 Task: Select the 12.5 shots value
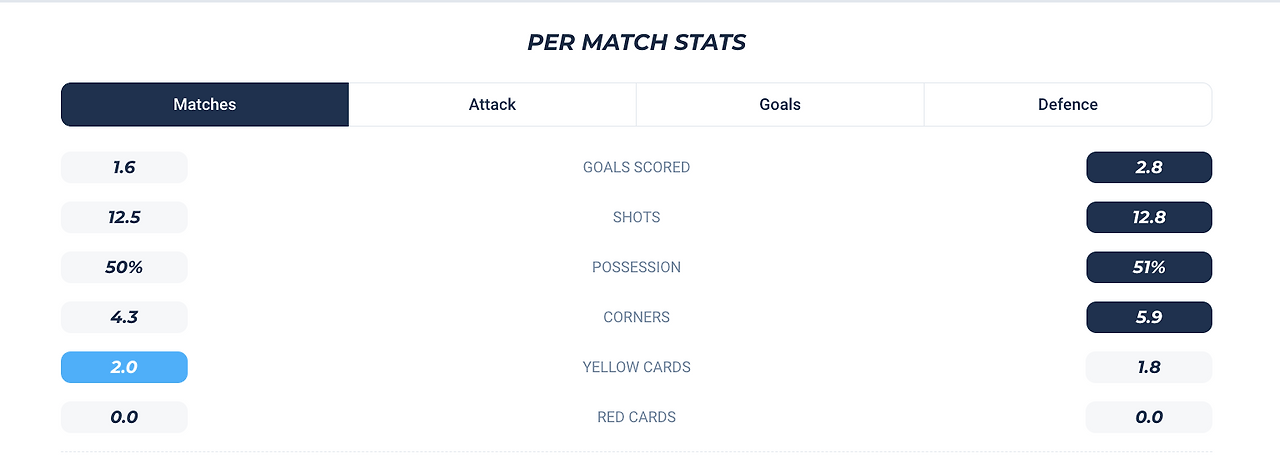point(124,217)
